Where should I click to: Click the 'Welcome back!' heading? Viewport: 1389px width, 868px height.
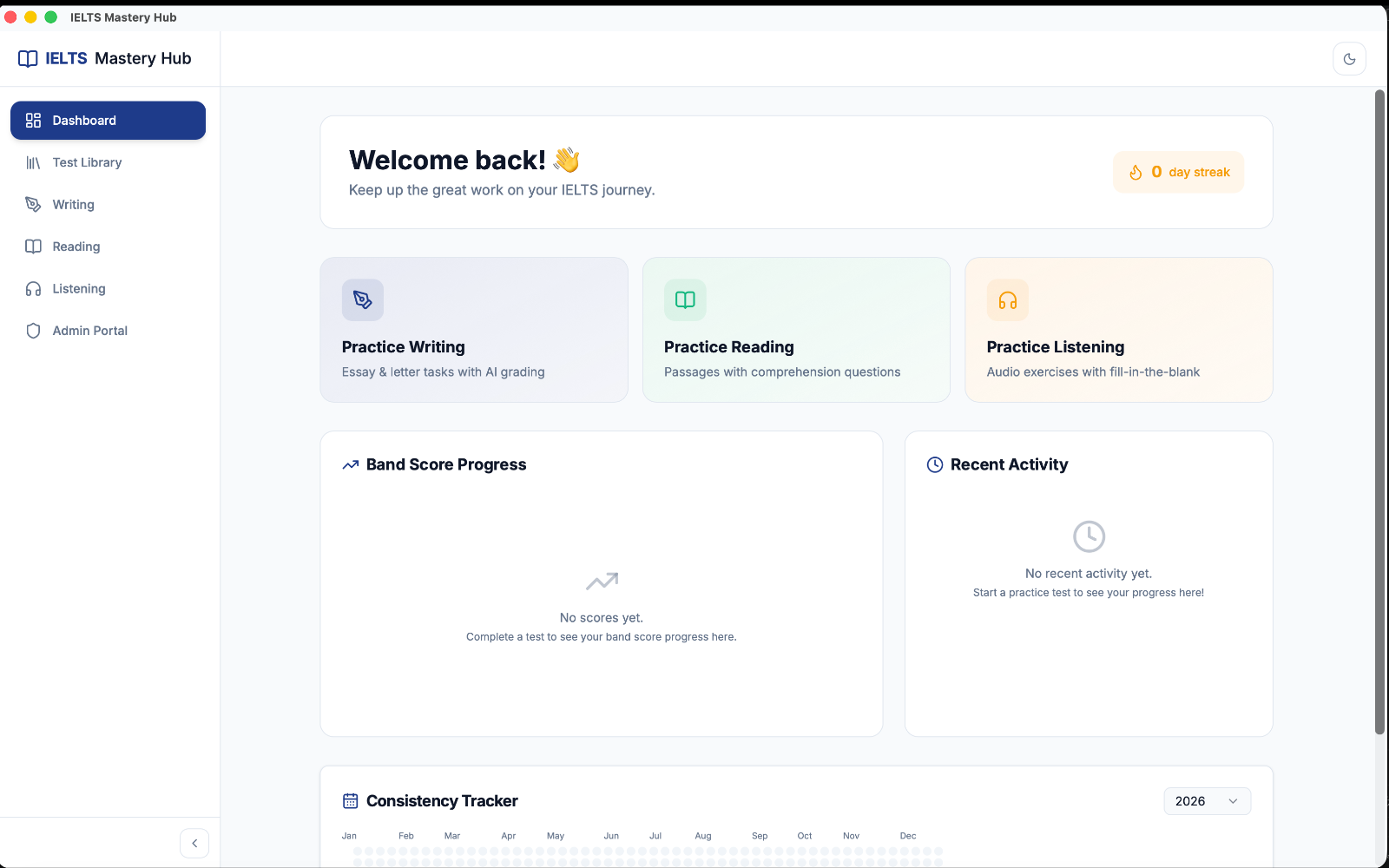pos(447,161)
